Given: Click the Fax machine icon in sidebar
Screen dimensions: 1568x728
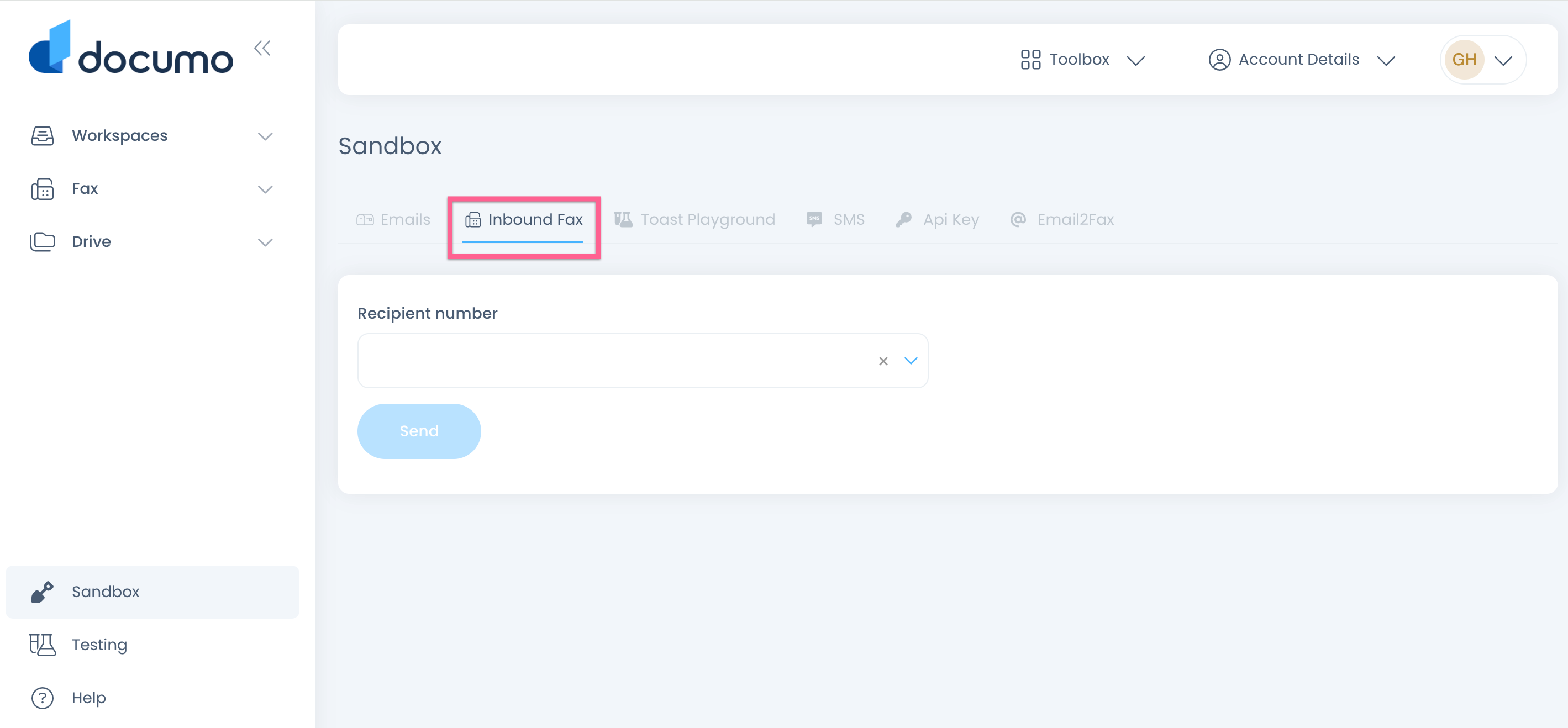Looking at the screenshot, I should 42,189.
